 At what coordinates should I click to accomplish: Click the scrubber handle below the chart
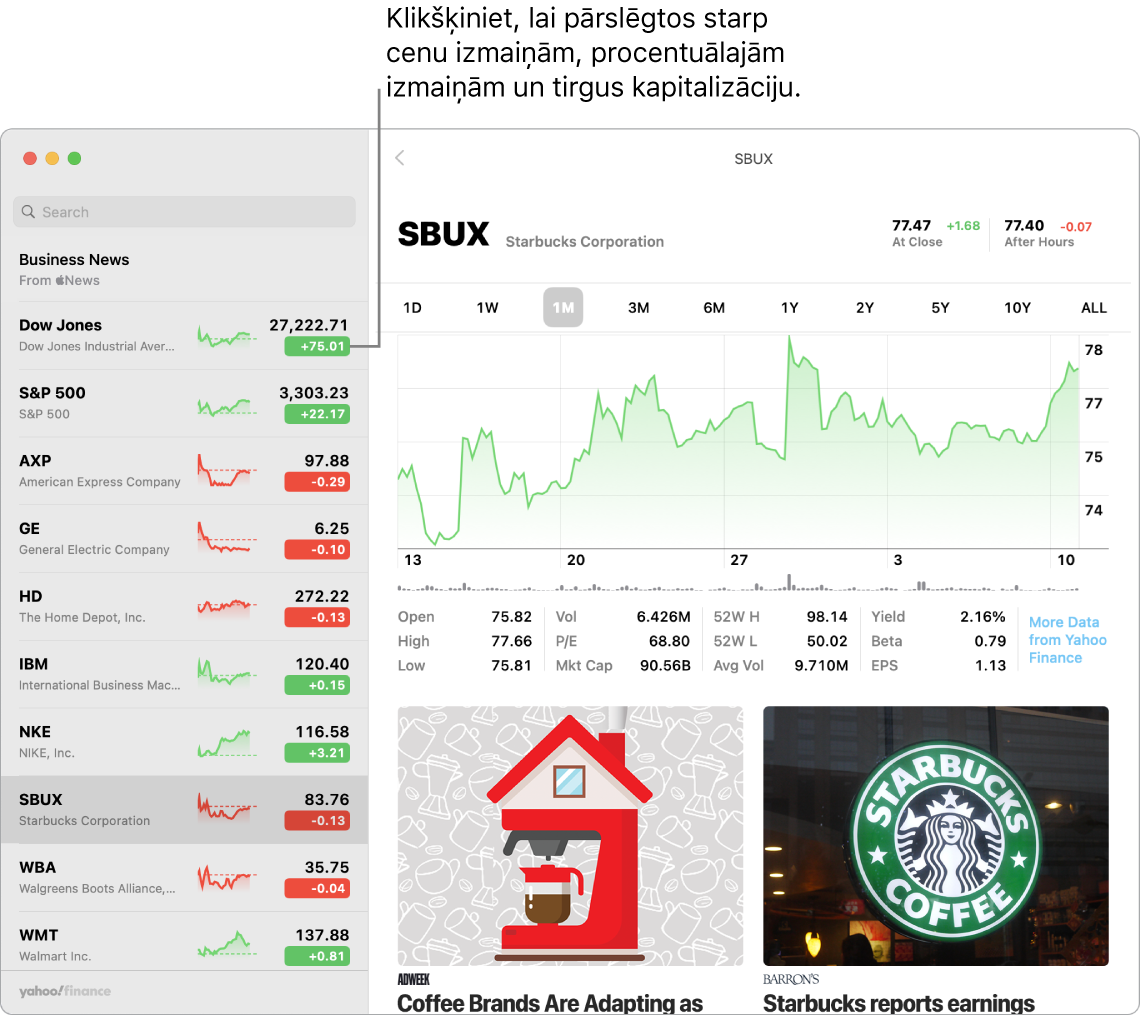(x=789, y=582)
